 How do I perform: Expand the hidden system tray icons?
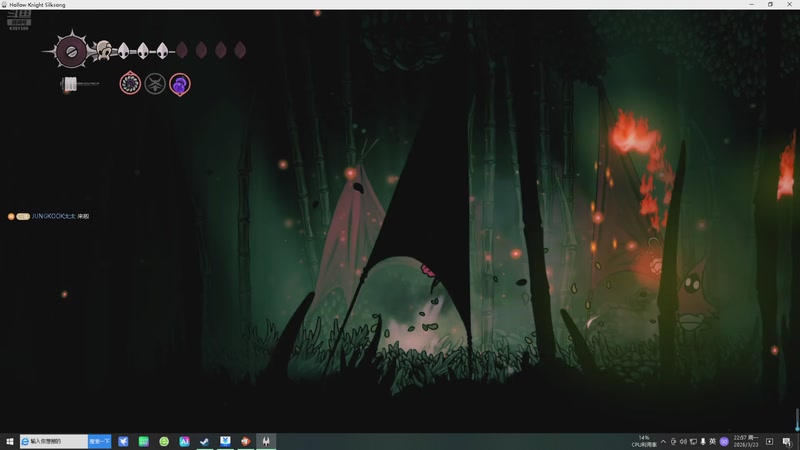[663, 442]
